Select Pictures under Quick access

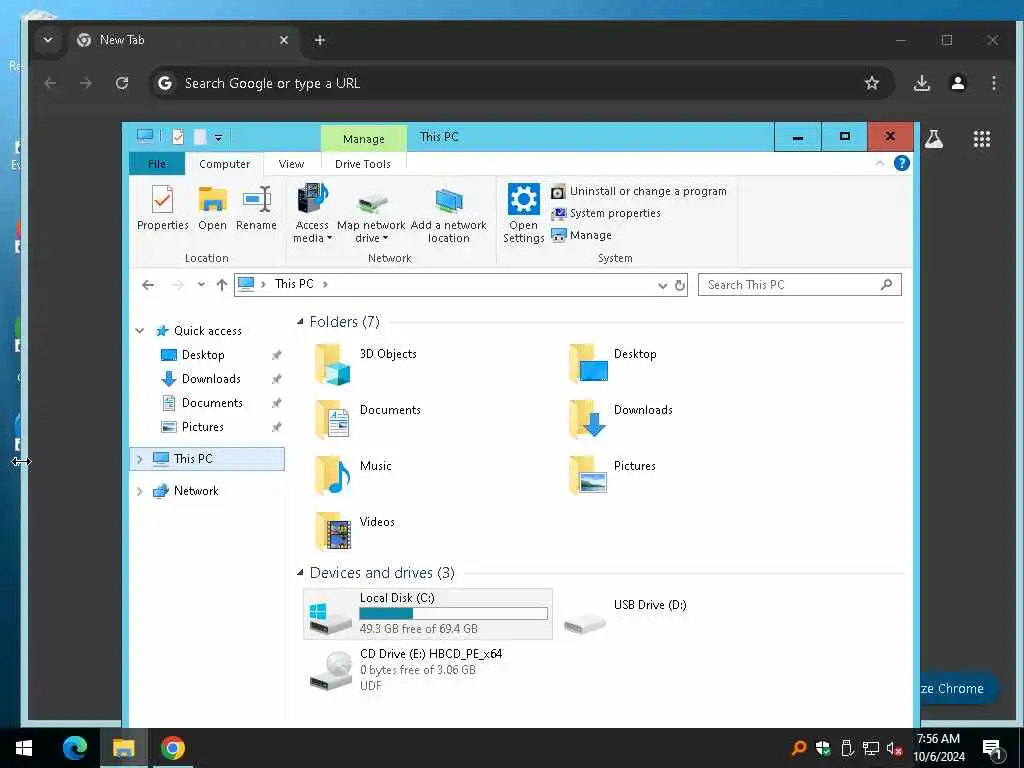[x=202, y=427]
